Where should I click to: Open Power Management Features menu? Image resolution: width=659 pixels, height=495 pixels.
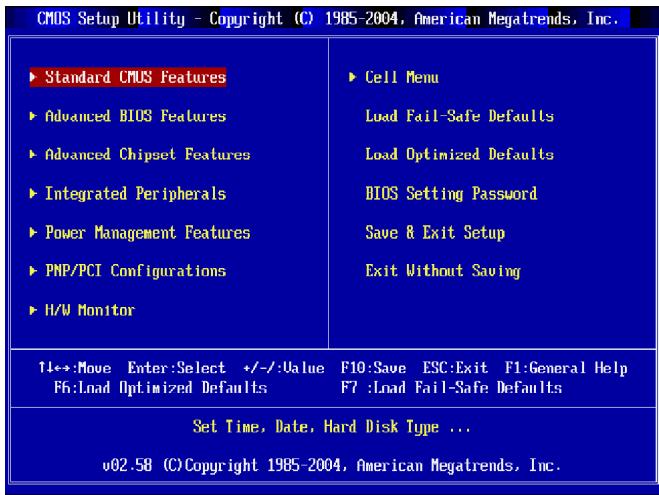[x=148, y=232]
